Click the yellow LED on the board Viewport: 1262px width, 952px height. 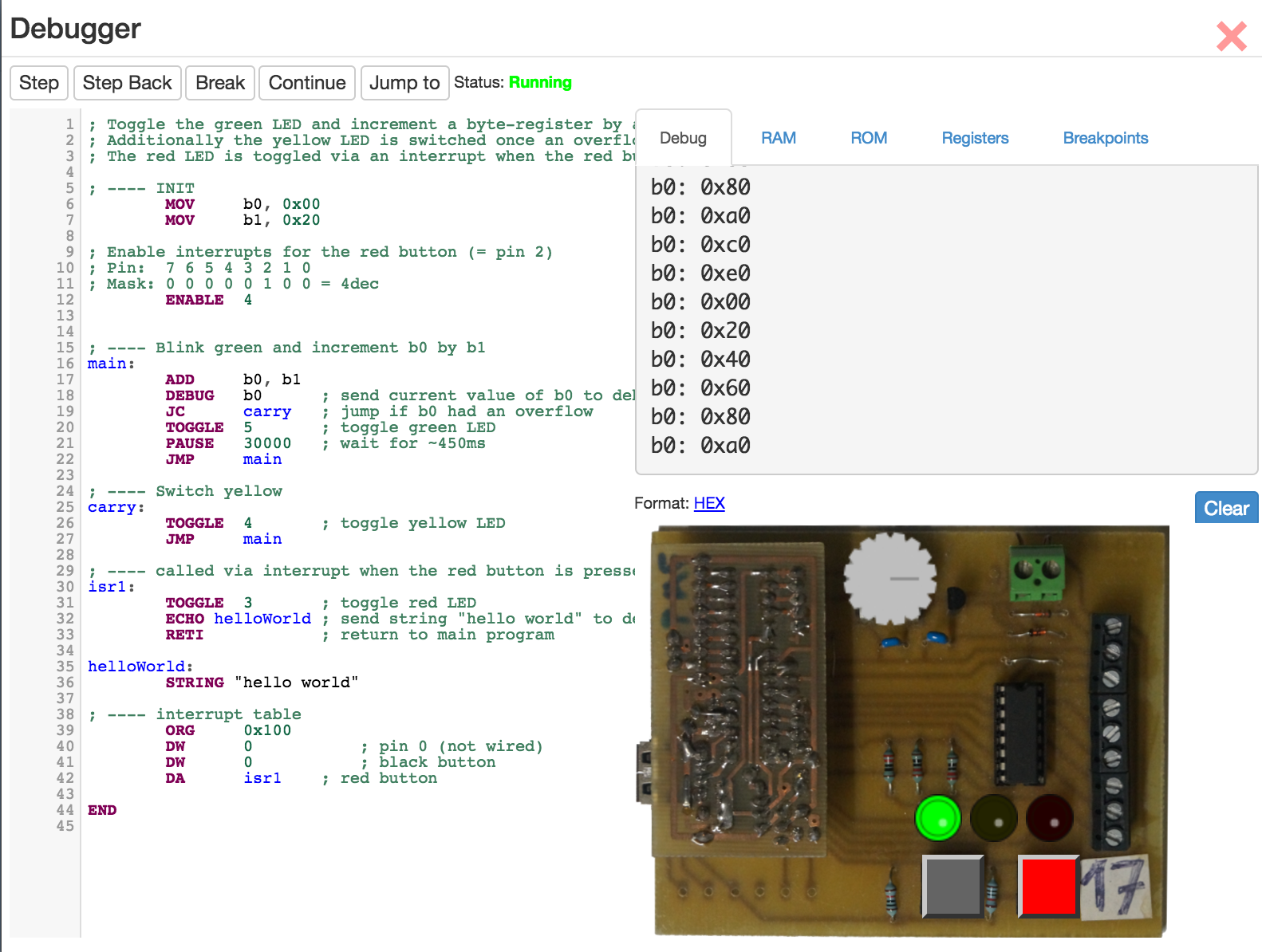tap(994, 818)
